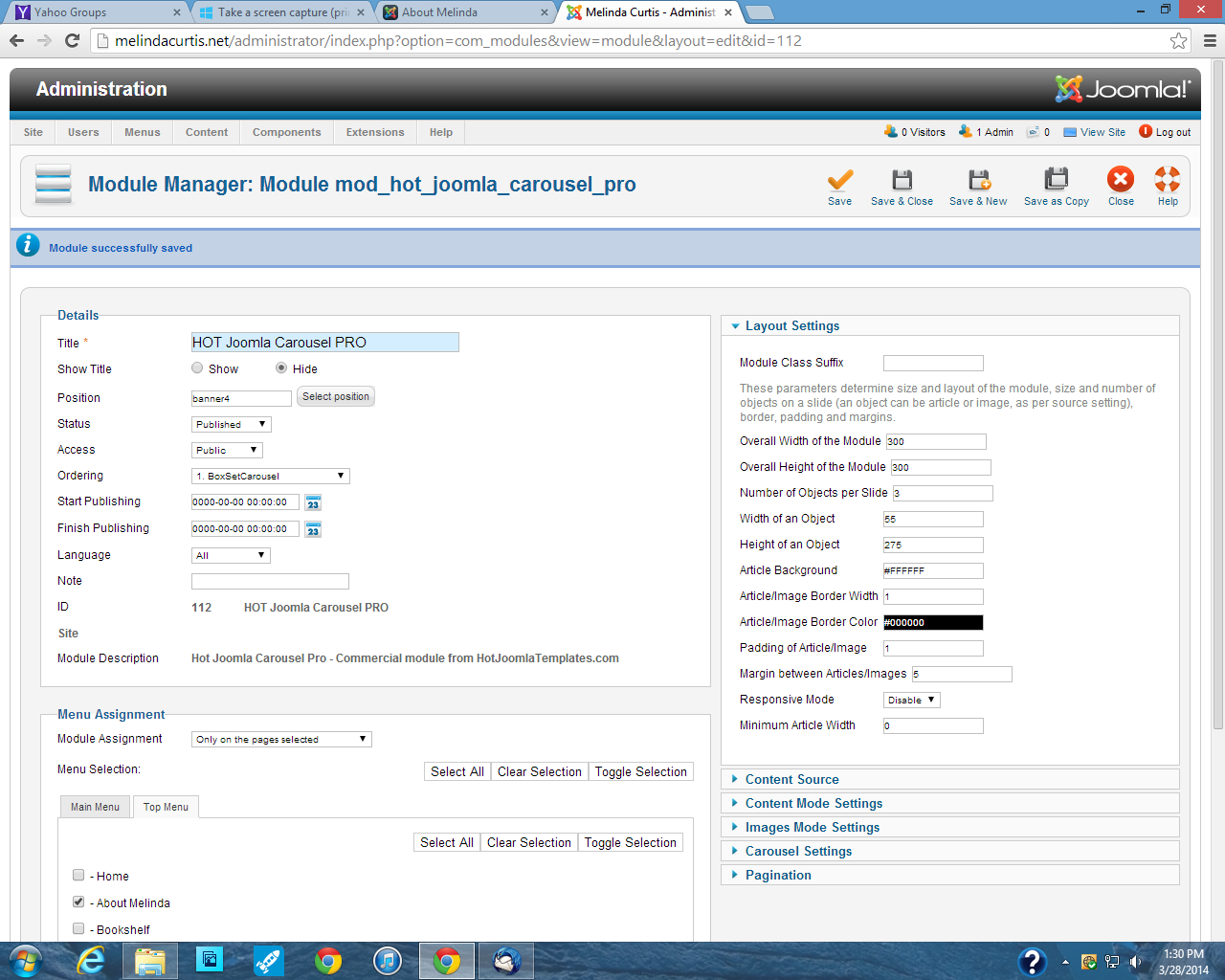Open Chrome hamburger menu

(1210, 40)
